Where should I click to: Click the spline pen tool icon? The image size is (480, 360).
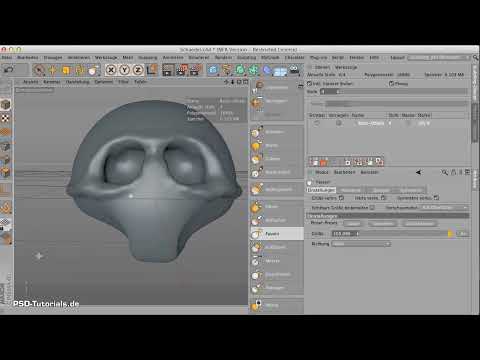coord(227,70)
